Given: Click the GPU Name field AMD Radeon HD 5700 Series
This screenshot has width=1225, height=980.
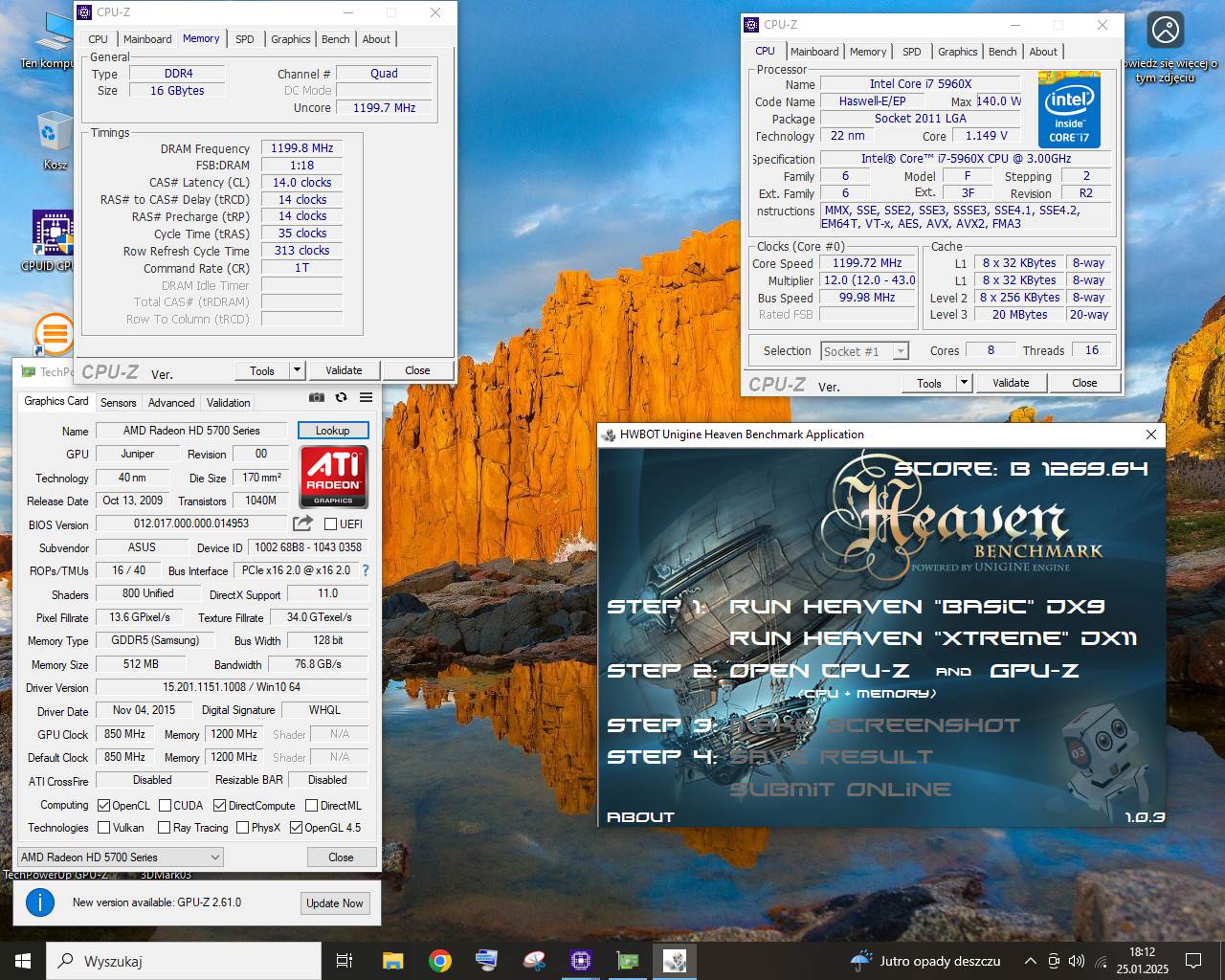Looking at the screenshot, I should click(x=191, y=431).
